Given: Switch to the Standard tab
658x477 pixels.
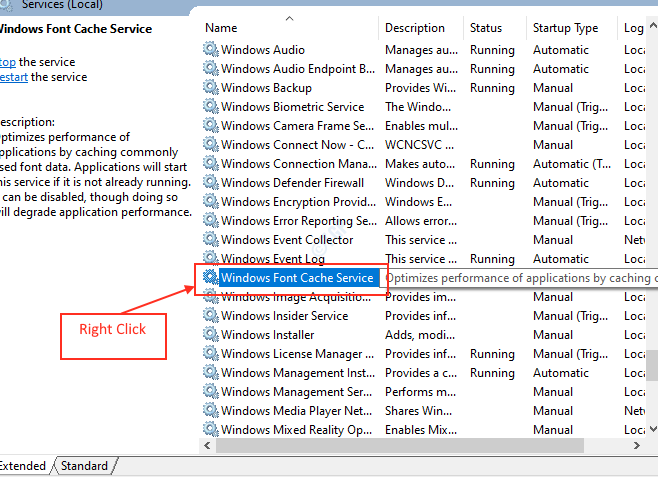Looking at the screenshot, I should point(84,466).
